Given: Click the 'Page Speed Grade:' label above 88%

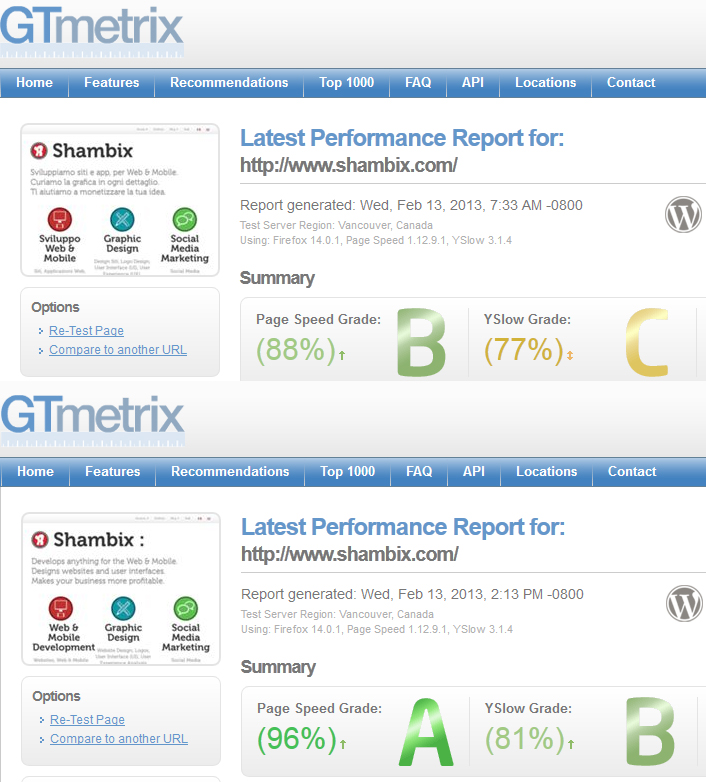Looking at the screenshot, I should 318,320.
